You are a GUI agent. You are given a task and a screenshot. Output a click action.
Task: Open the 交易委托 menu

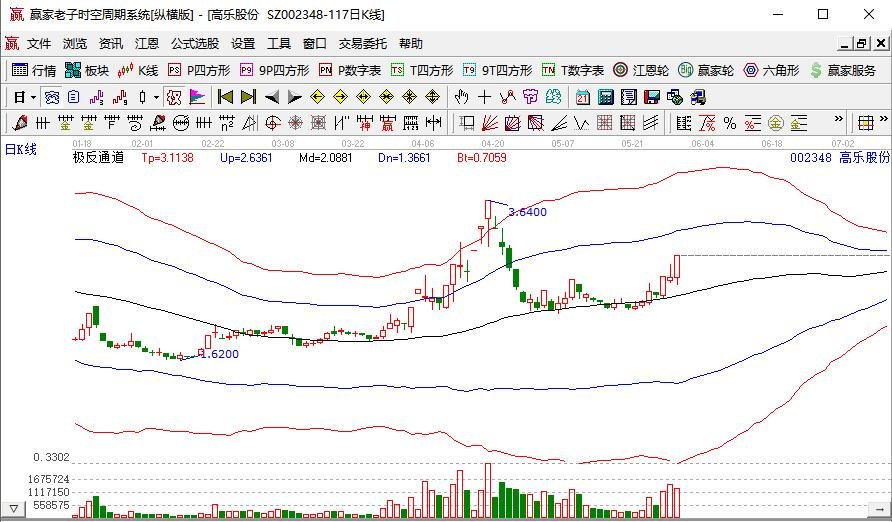click(x=362, y=44)
